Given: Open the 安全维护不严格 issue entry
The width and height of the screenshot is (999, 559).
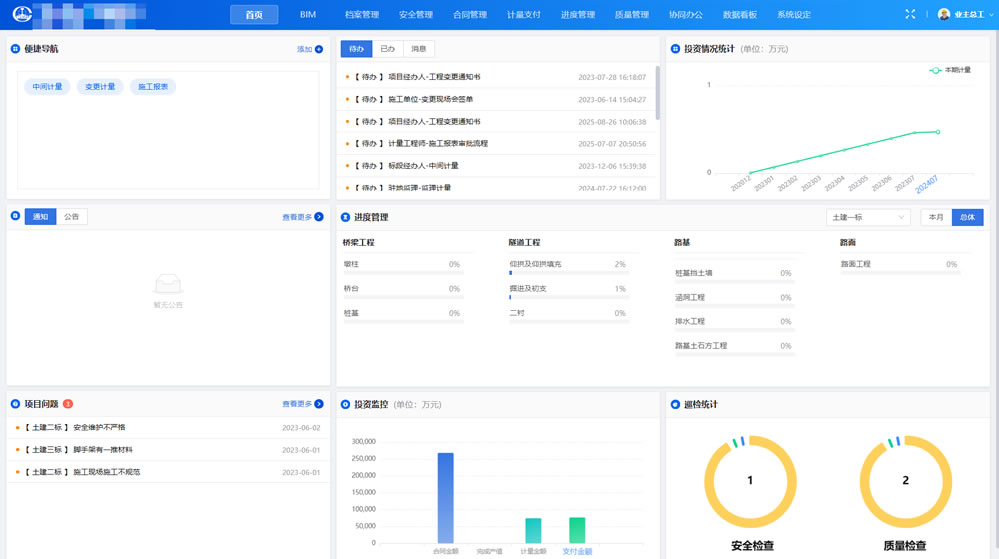Looking at the screenshot, I should coord(99,428).
